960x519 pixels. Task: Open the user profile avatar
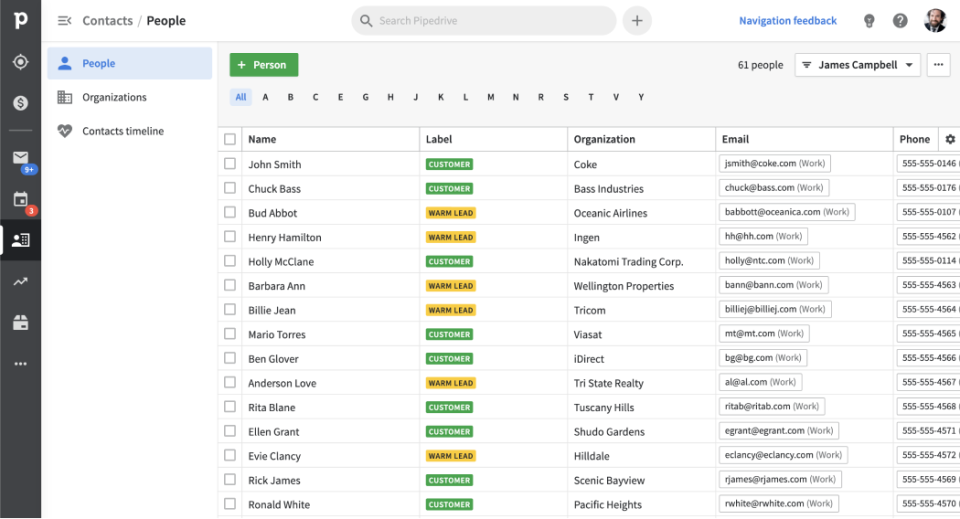935,20
